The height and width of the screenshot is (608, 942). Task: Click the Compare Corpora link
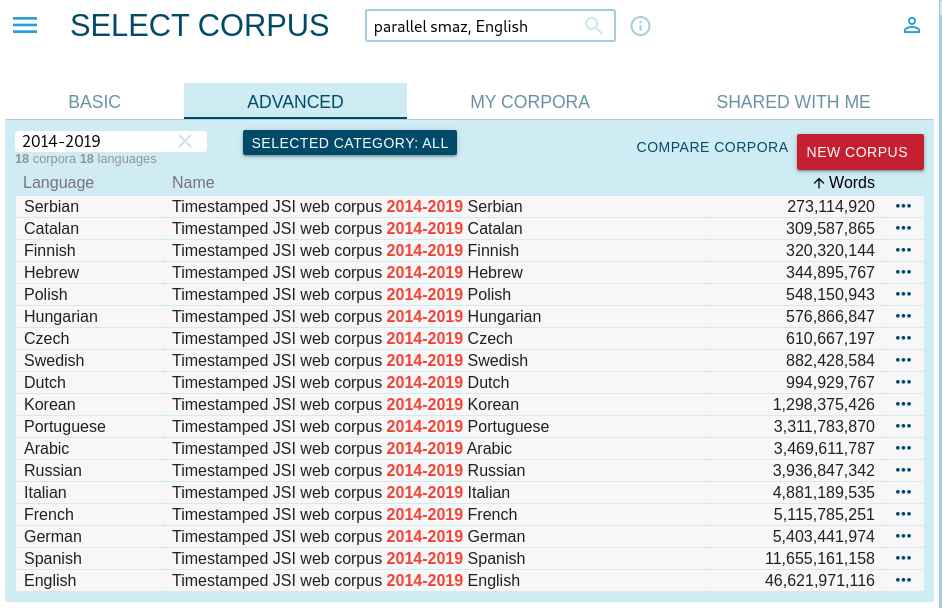point(712,147)
